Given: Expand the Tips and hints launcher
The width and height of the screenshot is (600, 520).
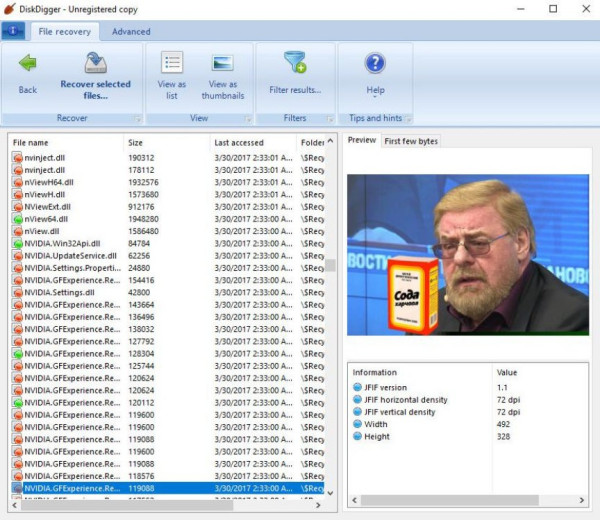Looking at the screenshot, I should [406, 118].
